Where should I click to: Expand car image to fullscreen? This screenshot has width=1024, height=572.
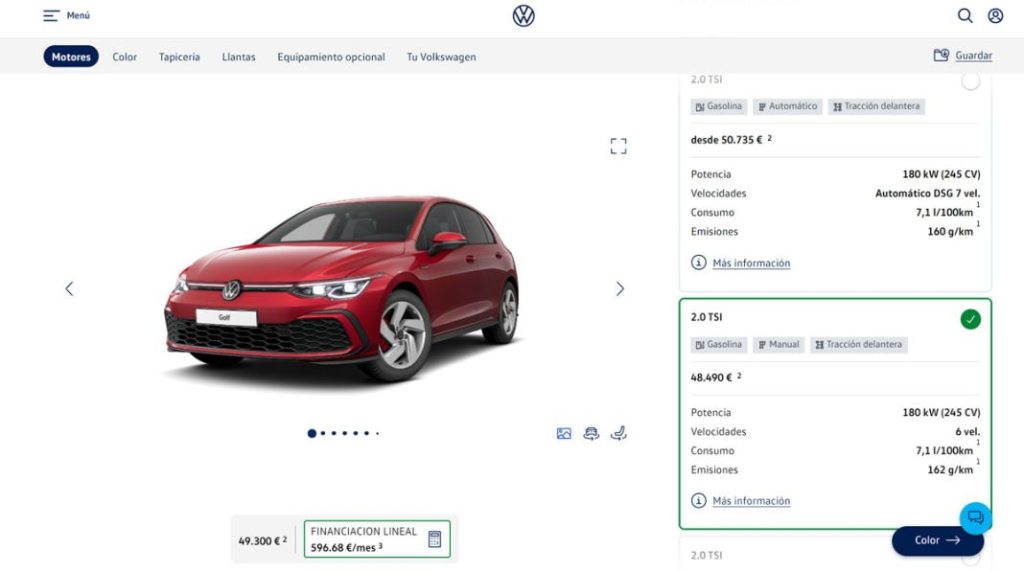tap(618, 146)
